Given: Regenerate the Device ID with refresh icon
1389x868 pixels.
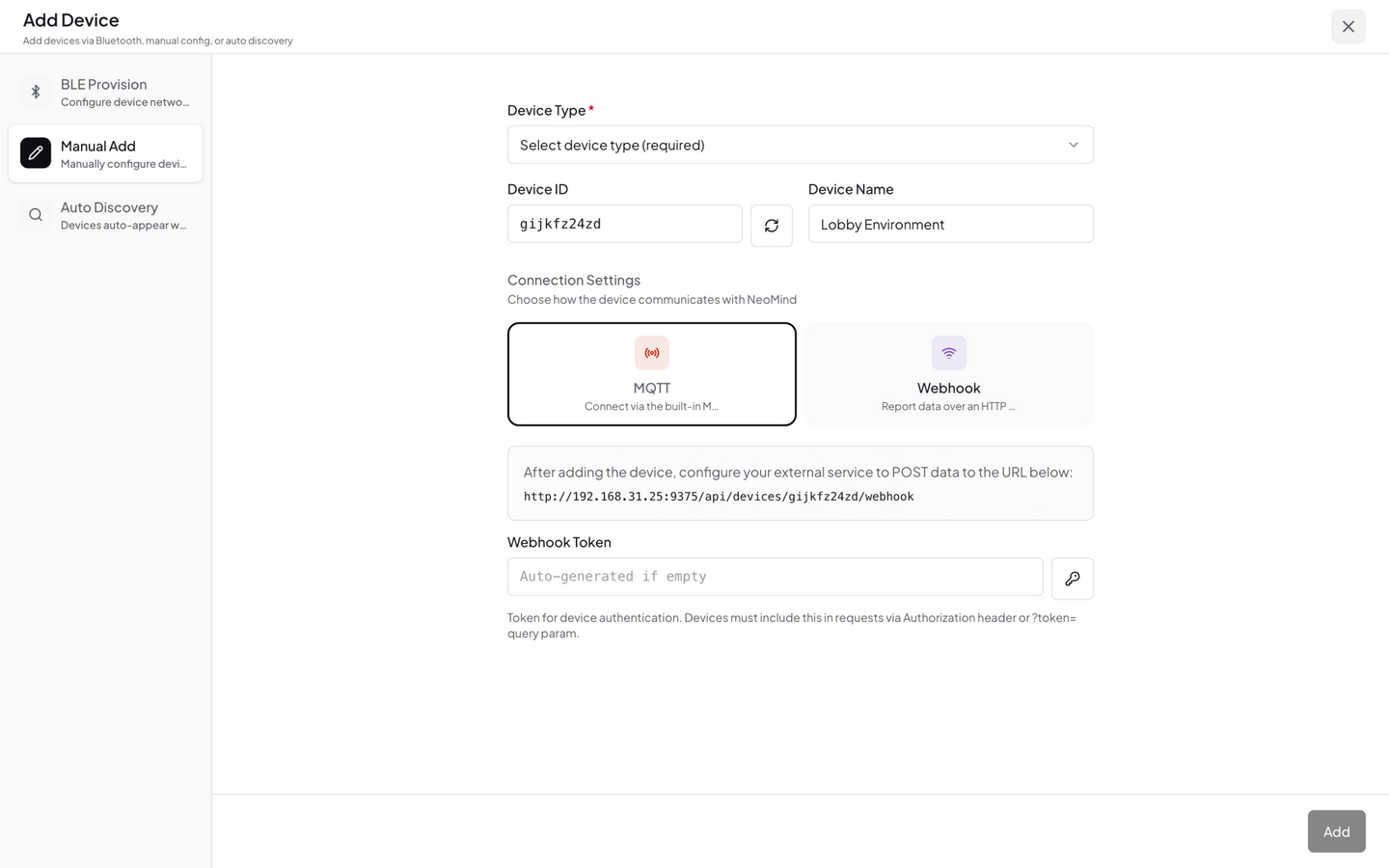Looking at the screenshot, I should (x=772, y=226).
